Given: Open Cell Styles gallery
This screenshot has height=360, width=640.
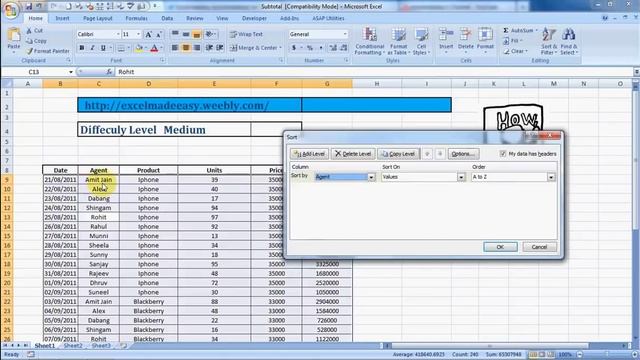Looking at the screenshot, I should click(x=421, y=41).
